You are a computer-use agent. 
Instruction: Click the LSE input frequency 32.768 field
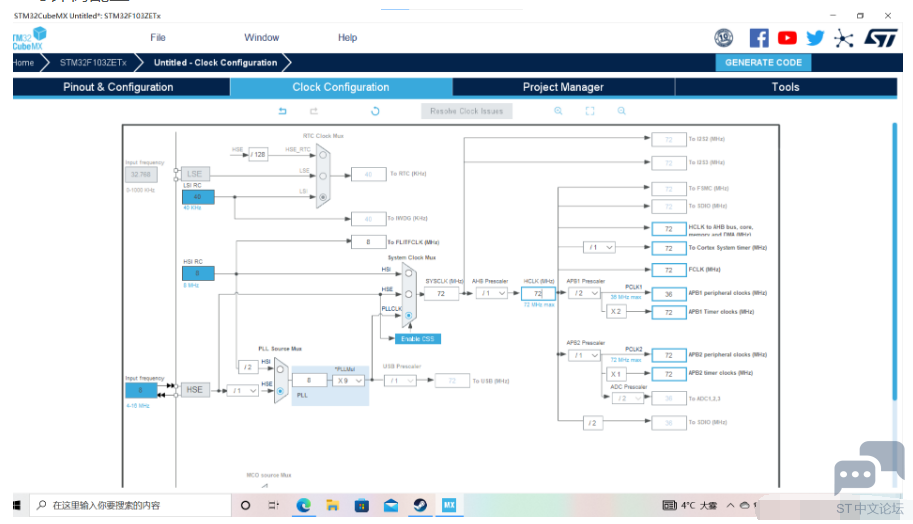pyautogui.click(x=140, y=174)
